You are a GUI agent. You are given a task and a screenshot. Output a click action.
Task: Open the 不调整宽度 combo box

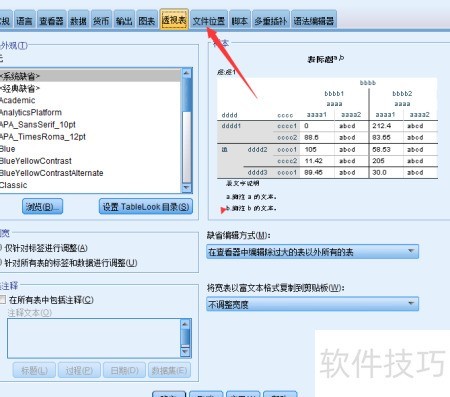click(x=312, y=304)
